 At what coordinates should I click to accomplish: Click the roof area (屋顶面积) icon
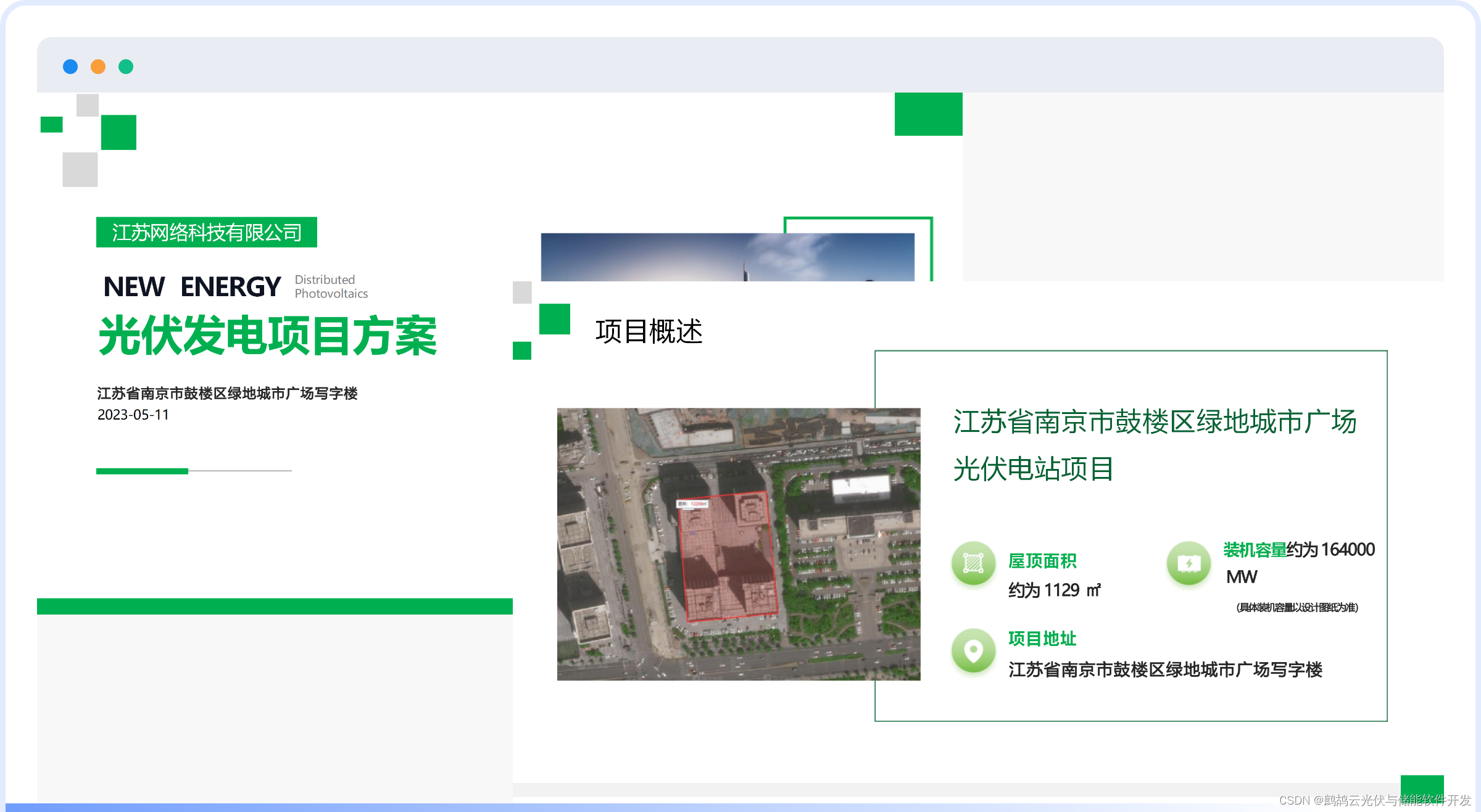point(973,563)
